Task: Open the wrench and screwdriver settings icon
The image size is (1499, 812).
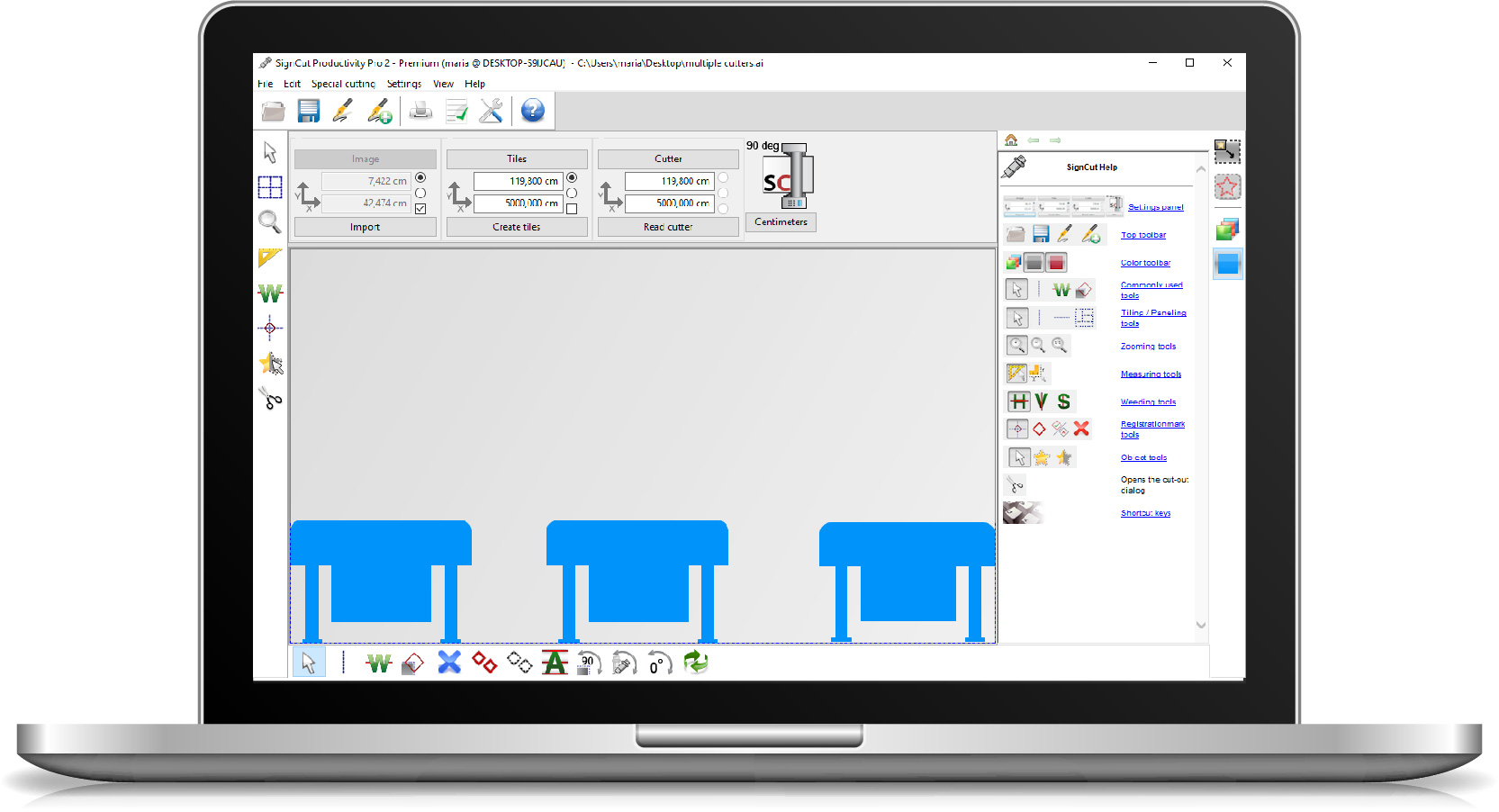Action: [491, 111]
